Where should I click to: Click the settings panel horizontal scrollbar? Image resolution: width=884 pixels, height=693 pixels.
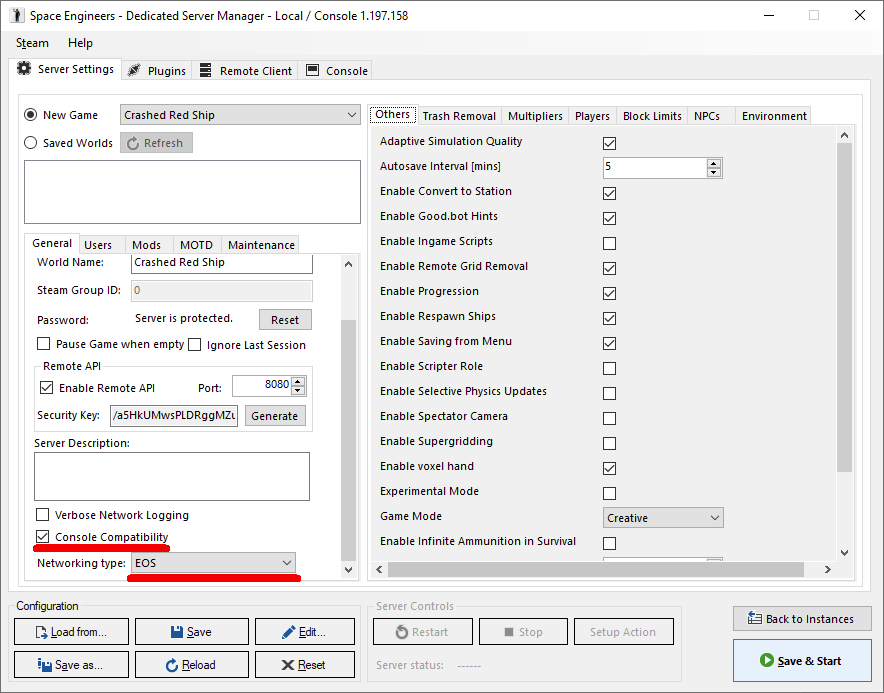pyautogui.click(x=595, y=570)
